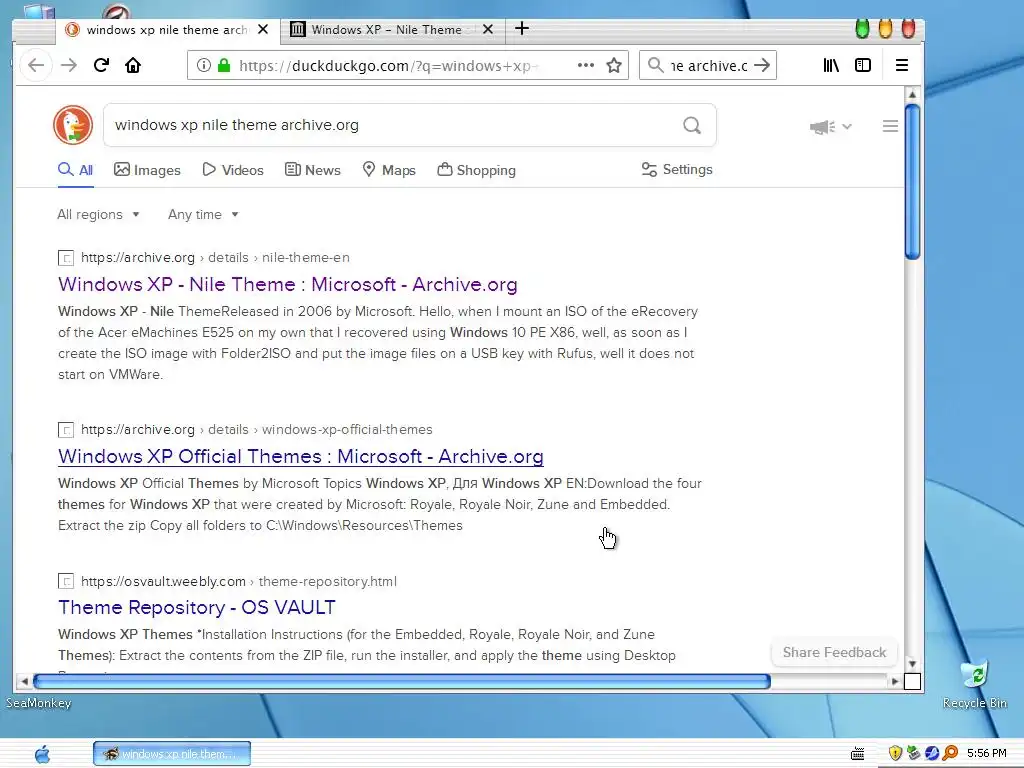The height and width of the screenshot is (768, 1024).
Task: Open the search Settings dropdown
Action: tap(677, 170)
